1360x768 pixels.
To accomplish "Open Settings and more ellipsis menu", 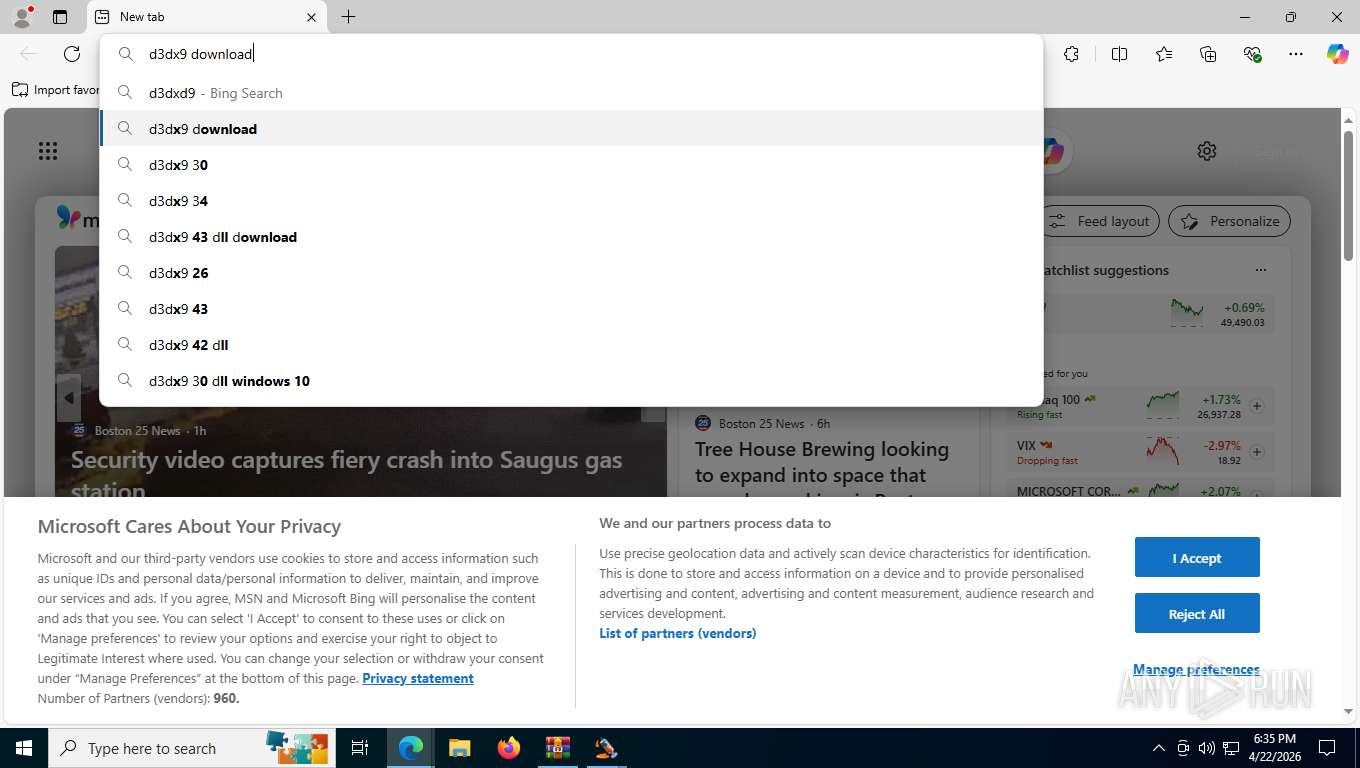I will (1296, 54).
